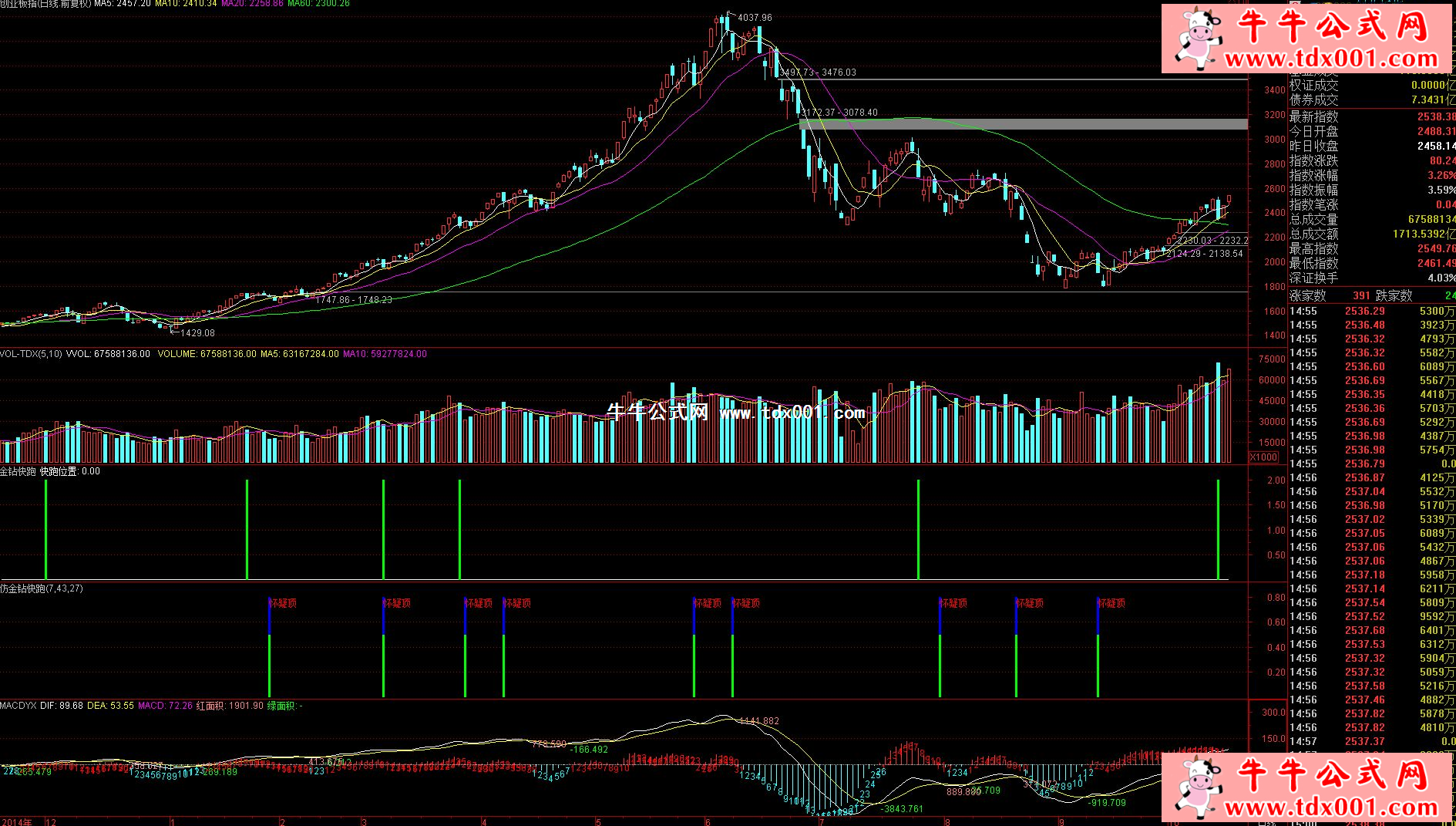The height and width of the screenshot is (826, 1456).
Task: Click the X1000 volume scale box
Action: click(x=1263, y=457)
